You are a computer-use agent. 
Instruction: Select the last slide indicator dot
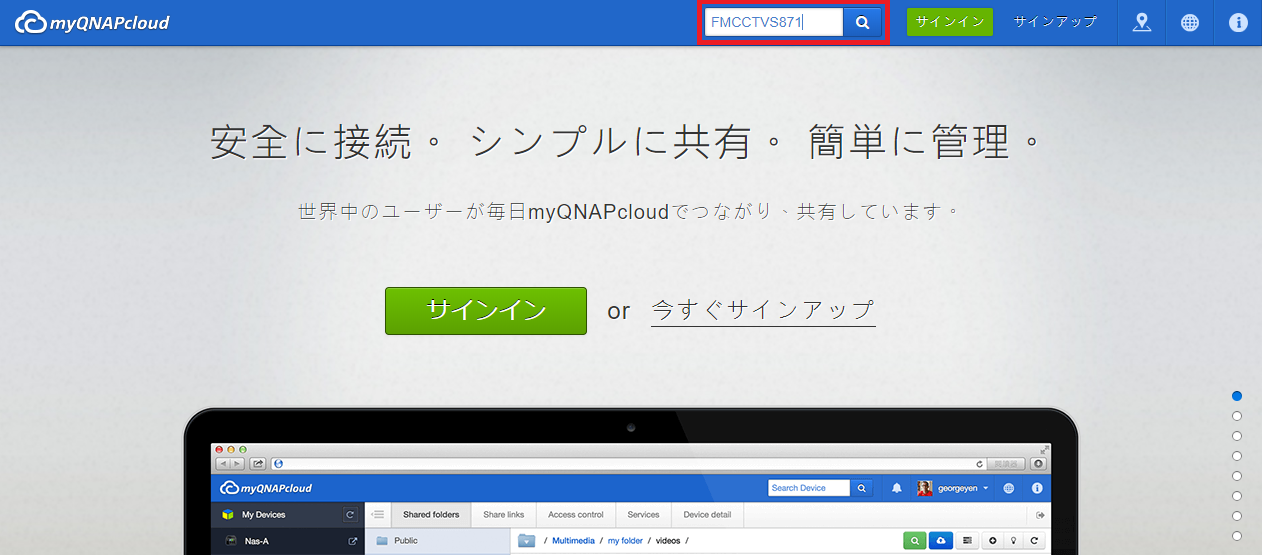[1237, 536]
